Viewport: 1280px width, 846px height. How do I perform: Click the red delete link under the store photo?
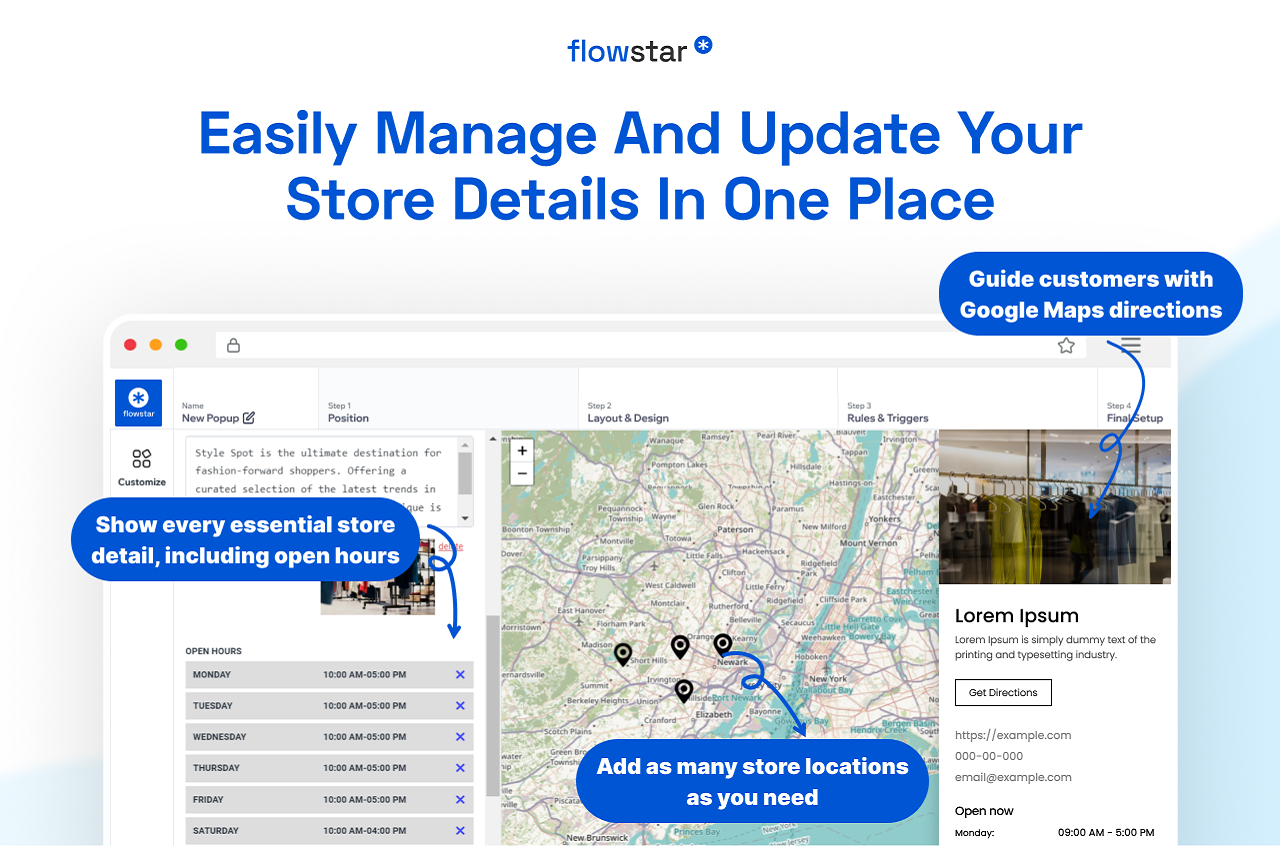pyautogui.click(x=450, y=546)
